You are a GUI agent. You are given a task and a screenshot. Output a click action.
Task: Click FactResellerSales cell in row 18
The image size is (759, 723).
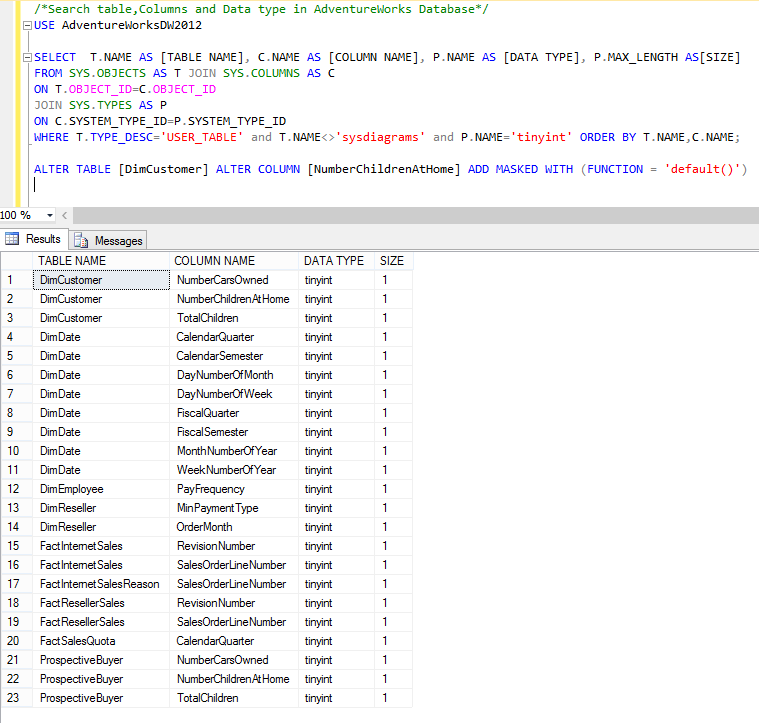tap(101, 603)
